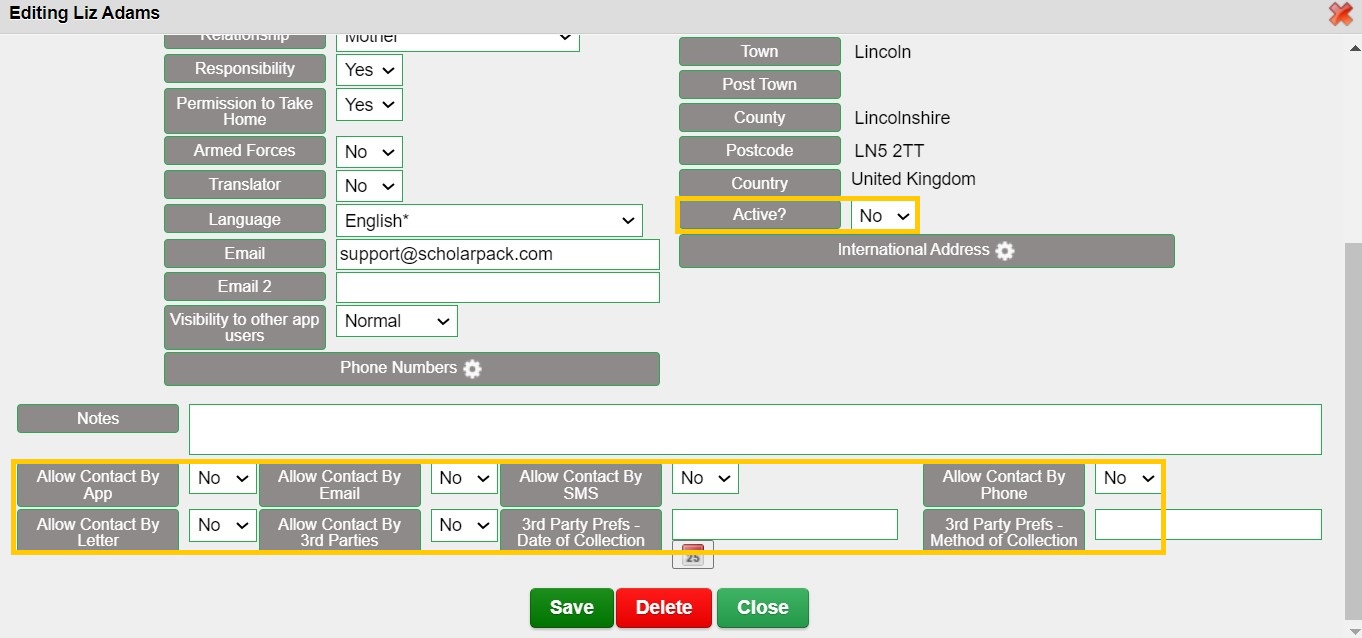This screenshot has height=638, width=1362.
Task: Save the contact changes
Action: [x=572, y=608]
